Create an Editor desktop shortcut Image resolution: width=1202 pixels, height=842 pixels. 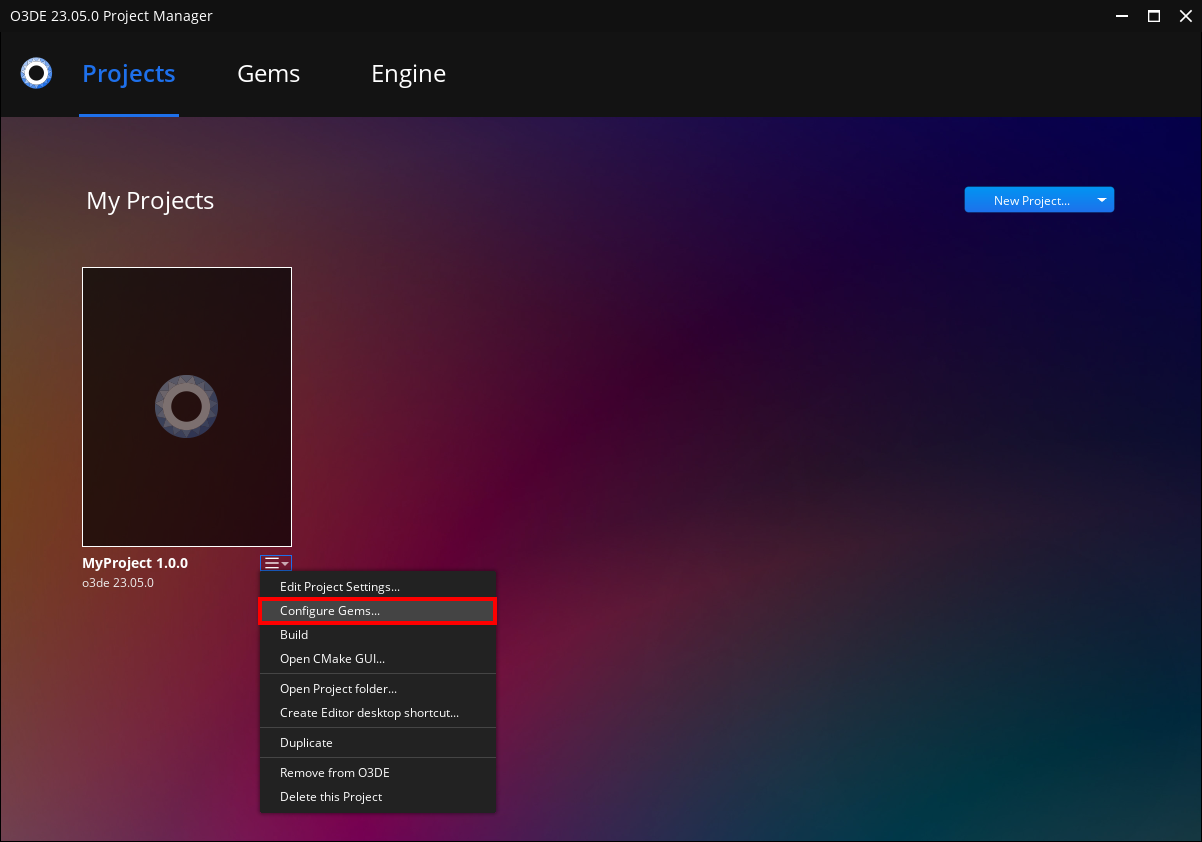pos(369,712)
